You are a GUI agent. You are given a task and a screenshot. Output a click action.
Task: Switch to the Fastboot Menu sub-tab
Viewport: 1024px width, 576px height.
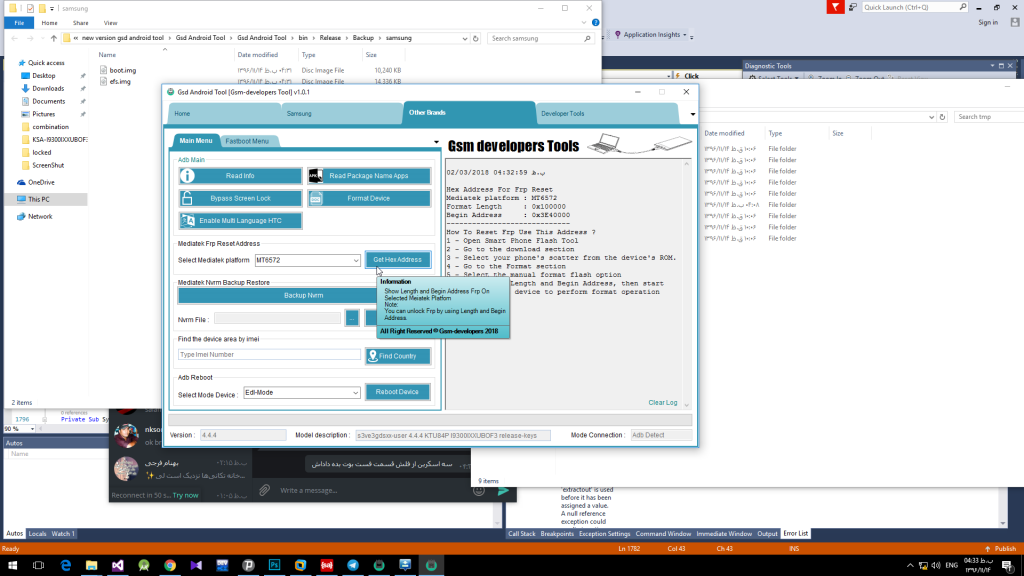[x=247, y=141]
